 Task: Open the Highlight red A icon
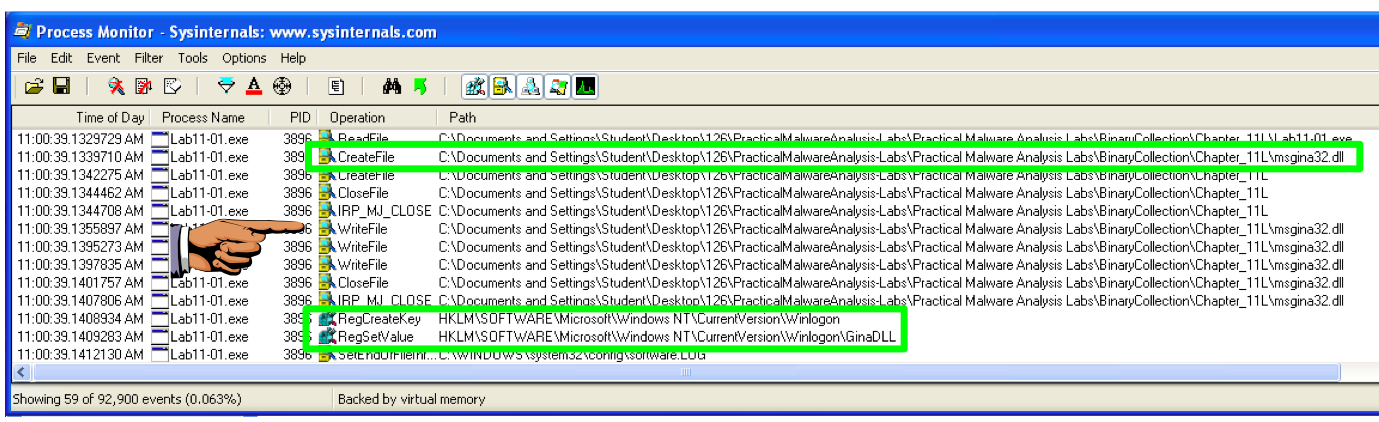(254, 87)
